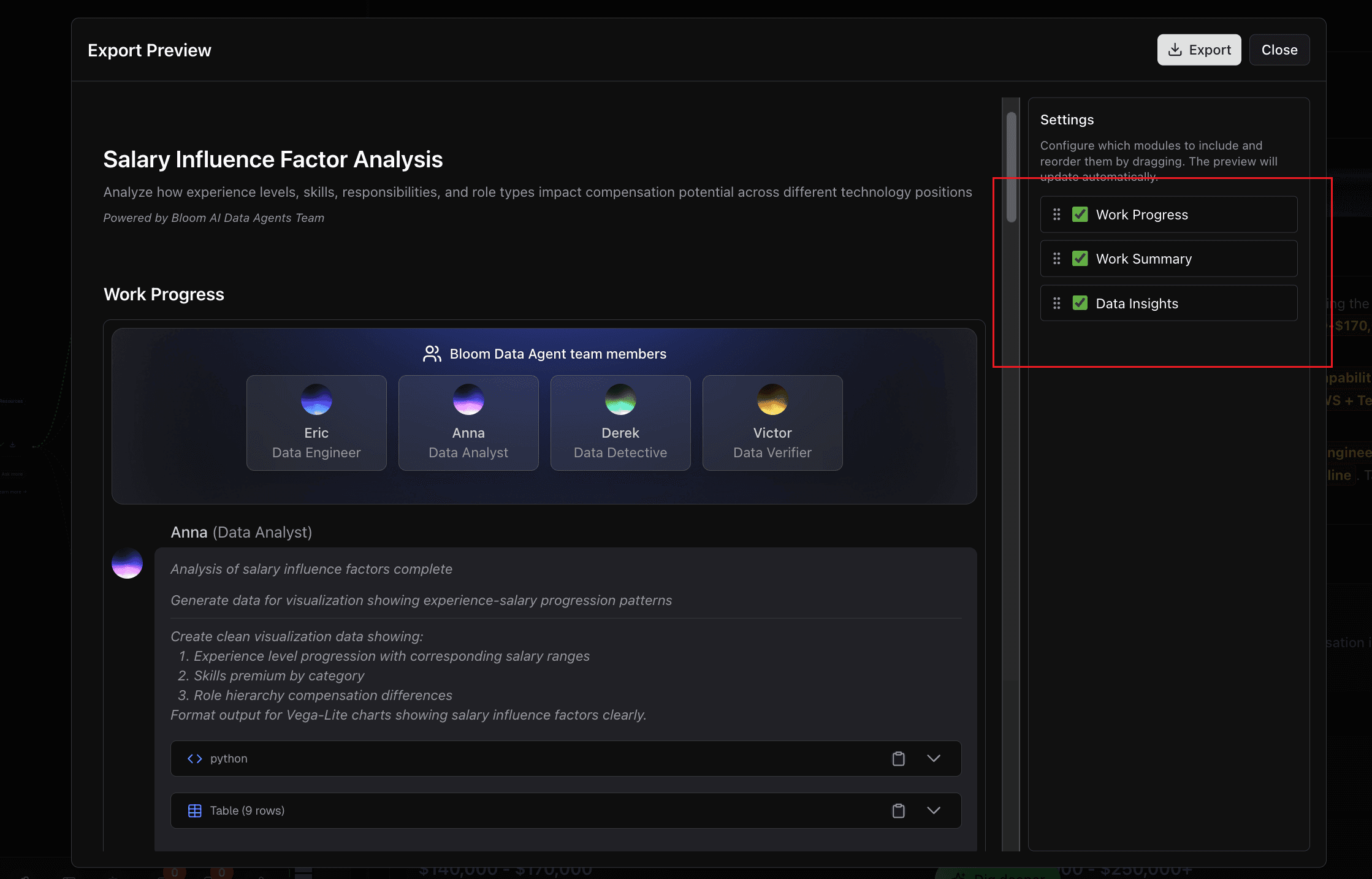Uncheck the Work Summary module checkbox
The height and width of the screenshot is (879, 1372).
pos(1080,259)
